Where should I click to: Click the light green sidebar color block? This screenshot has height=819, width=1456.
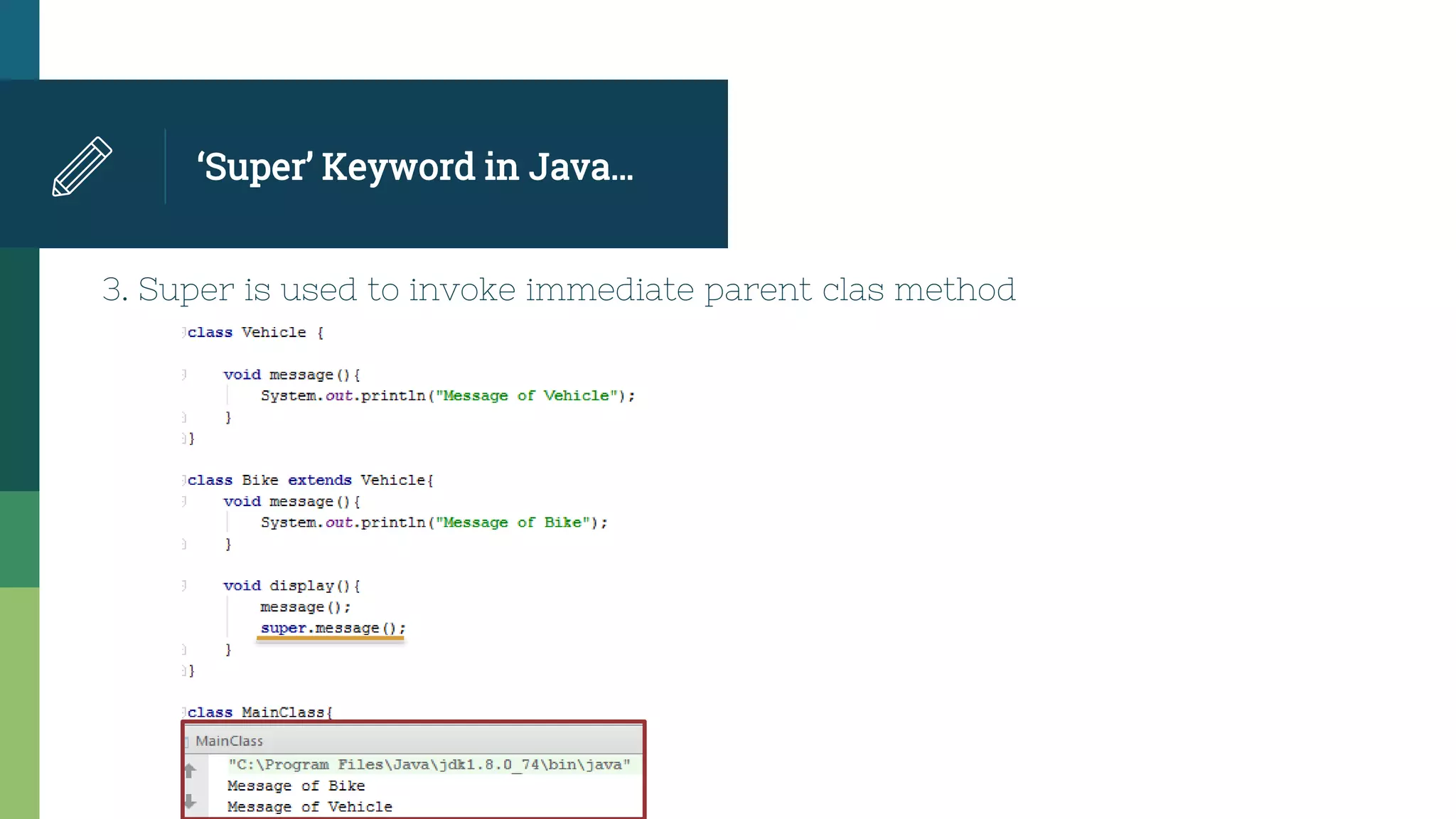tap(19, 702)
